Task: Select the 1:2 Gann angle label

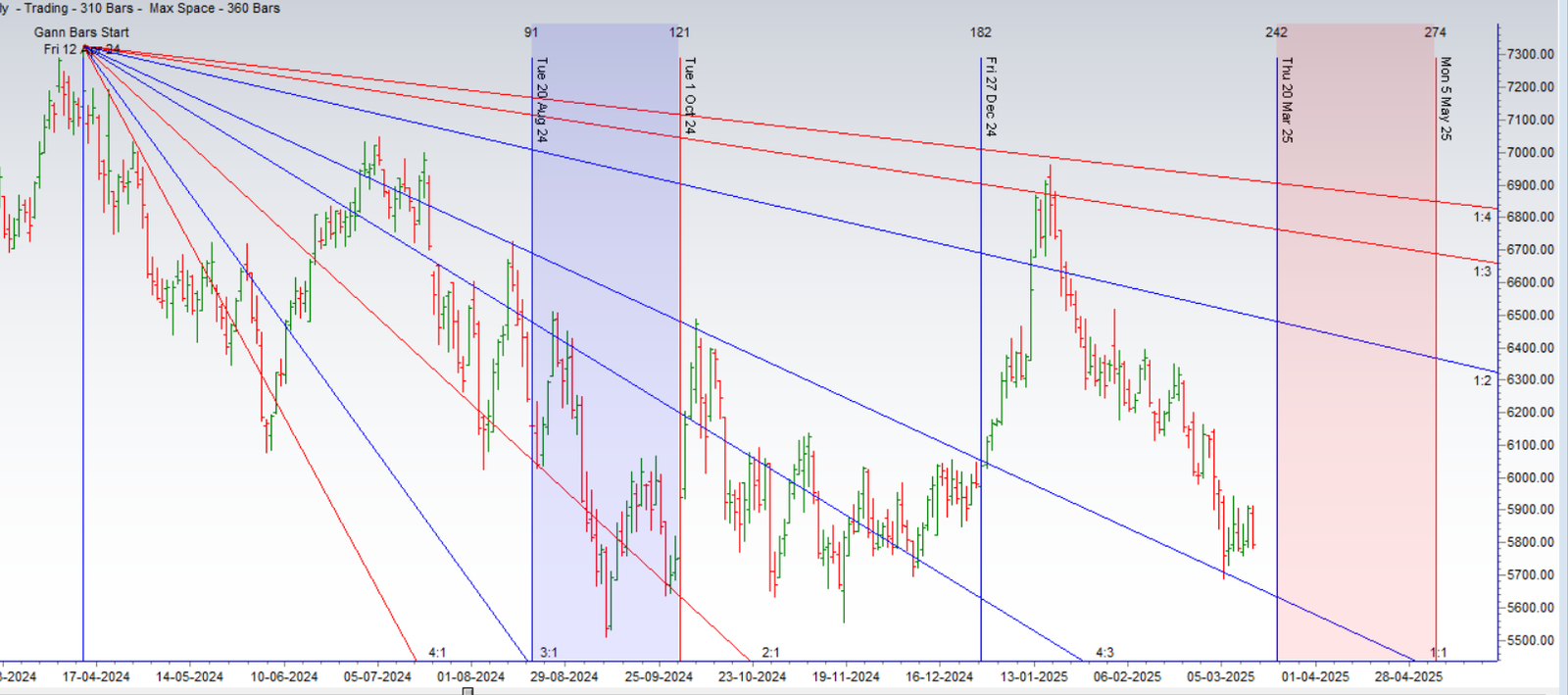Action: point(1482,380)
